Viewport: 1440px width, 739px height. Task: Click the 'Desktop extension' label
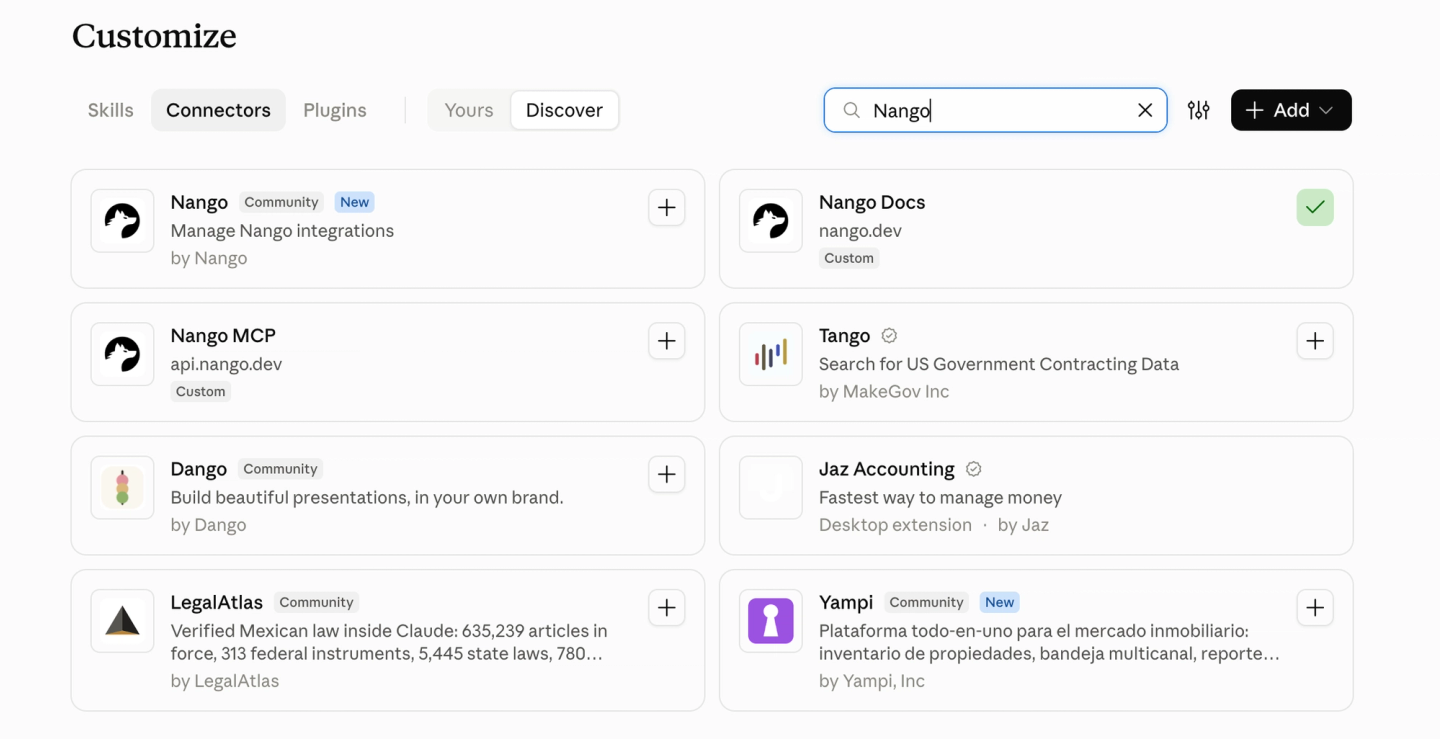tap(895, 525)
